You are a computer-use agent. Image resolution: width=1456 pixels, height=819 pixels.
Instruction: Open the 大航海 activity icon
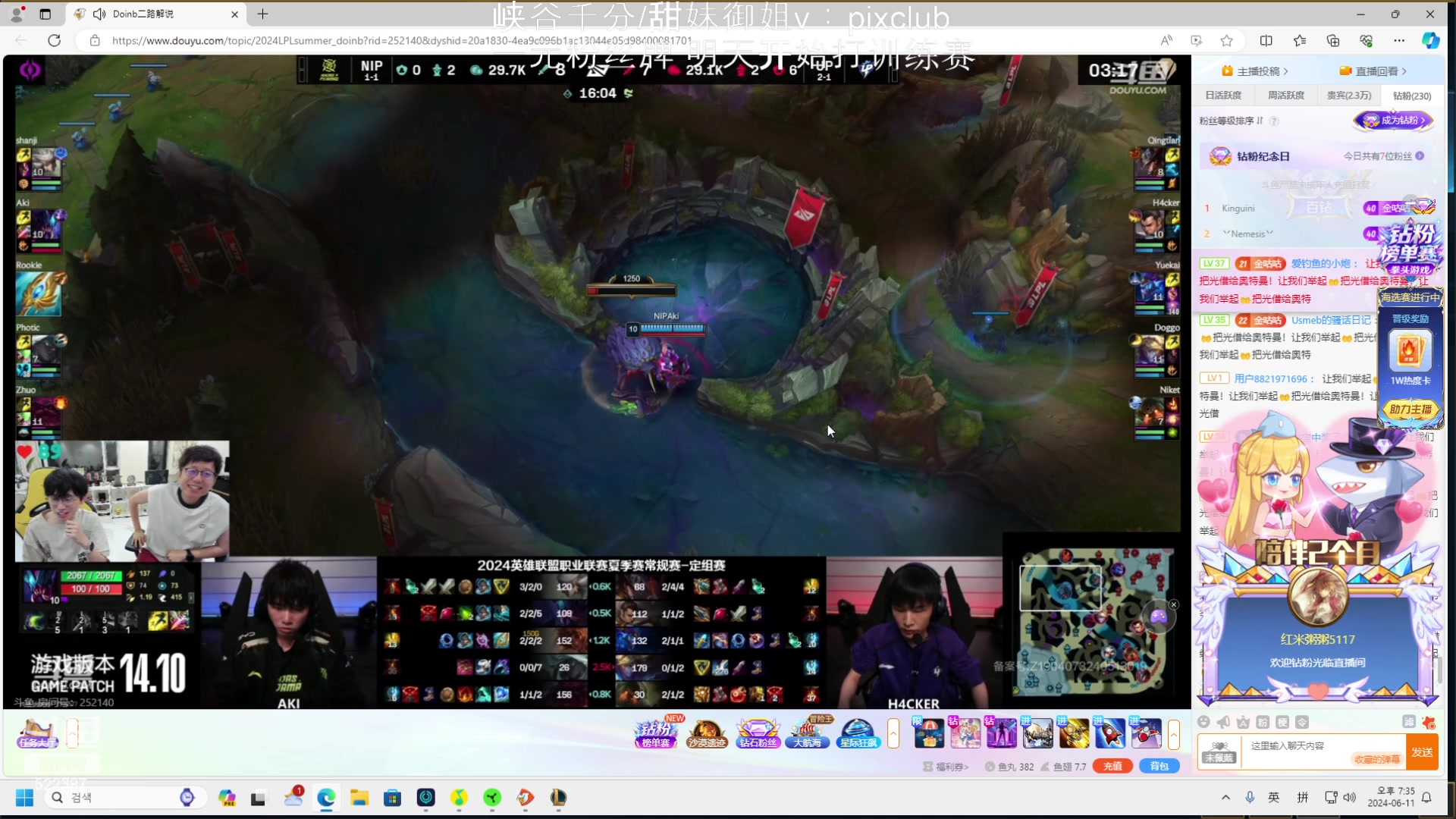[807, 733]
